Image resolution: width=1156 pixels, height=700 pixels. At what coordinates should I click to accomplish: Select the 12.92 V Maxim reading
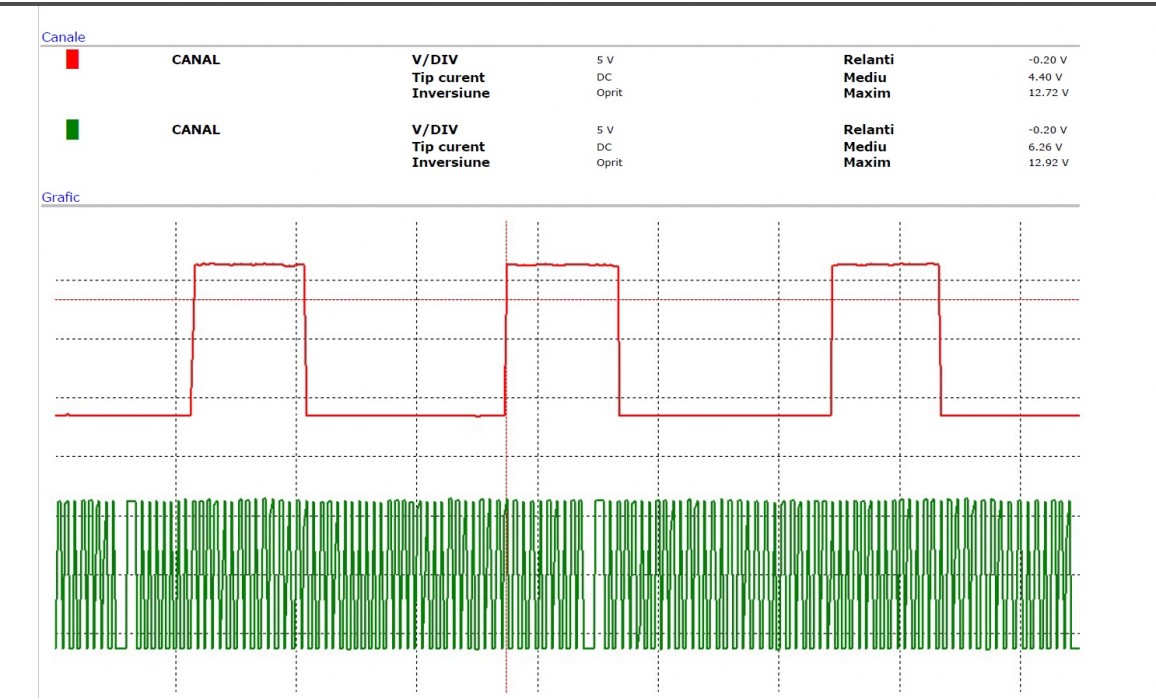[1048, 163]
